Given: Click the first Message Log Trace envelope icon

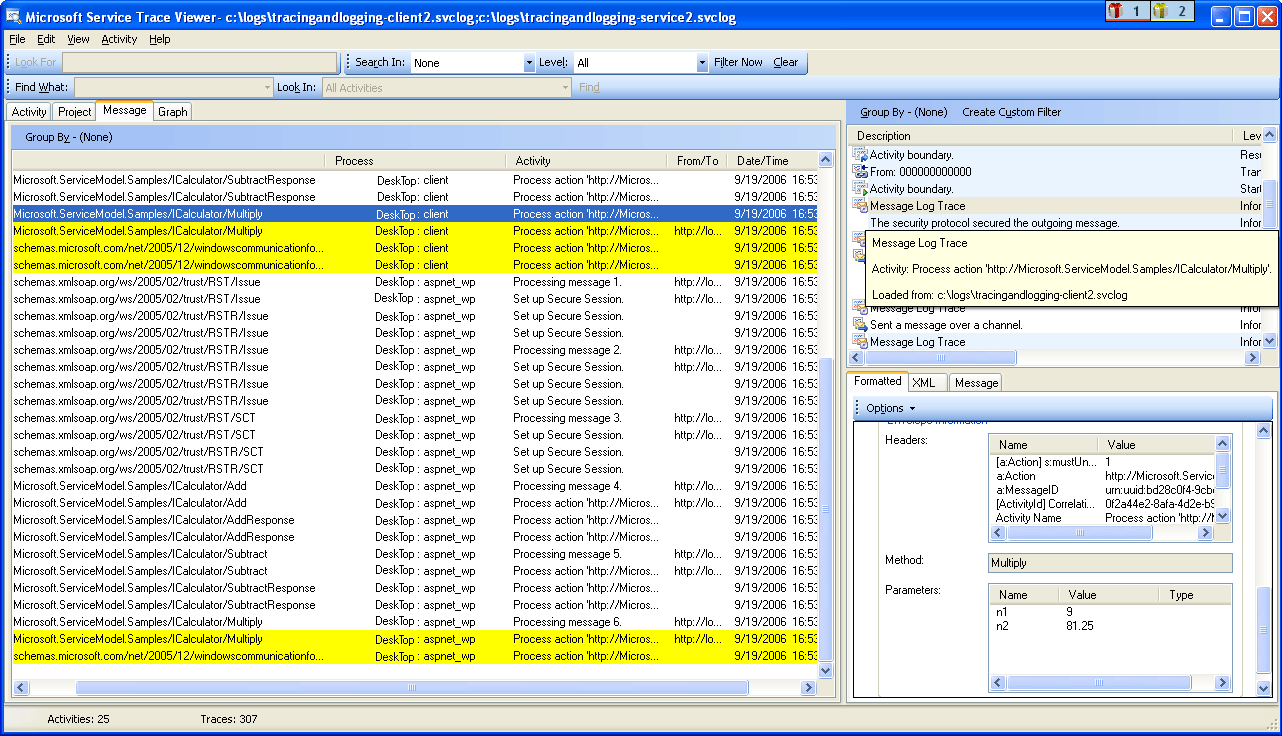Looking at the screenshot, I should (858, 206).
